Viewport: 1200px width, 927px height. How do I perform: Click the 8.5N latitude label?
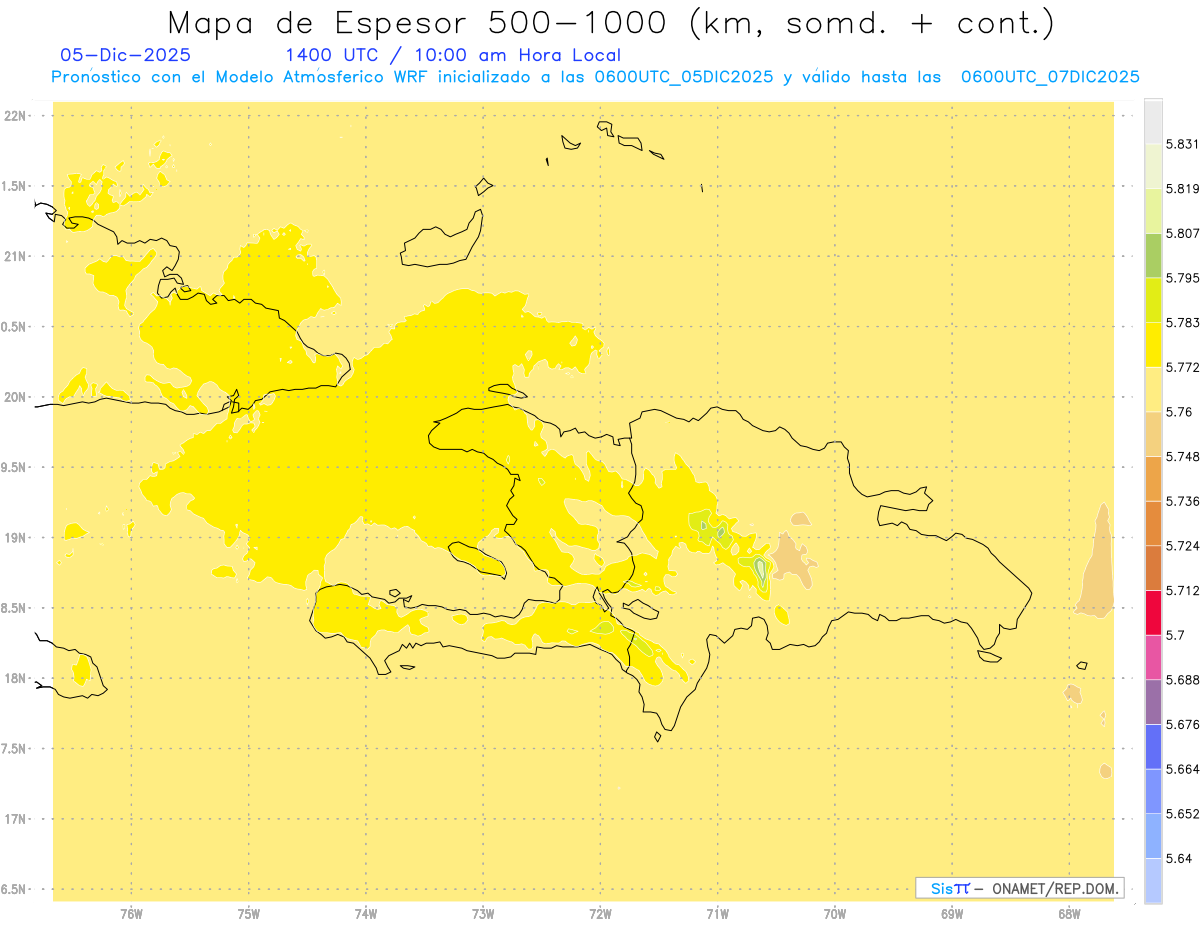(14, 608)
